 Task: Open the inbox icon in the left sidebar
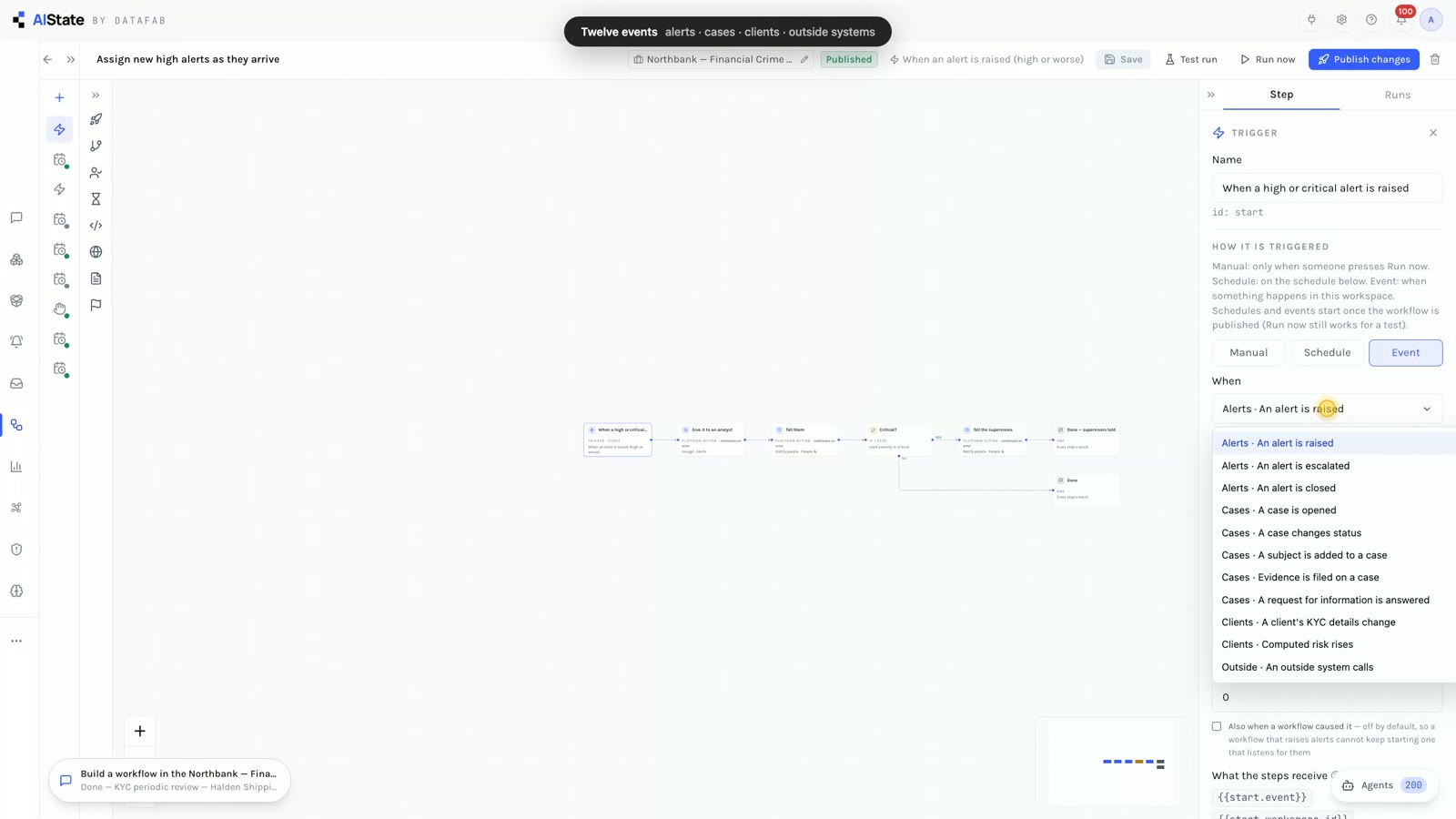[x=16, y=384]
